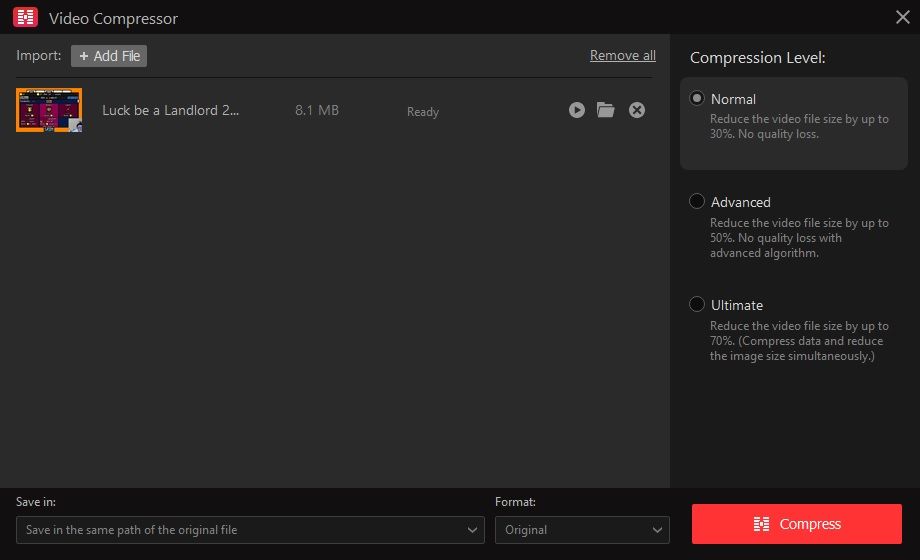The width and height of the screenshot is (920, 560).
Task: Remove the Luck be a Landlord file from the list
Action: 637,110
